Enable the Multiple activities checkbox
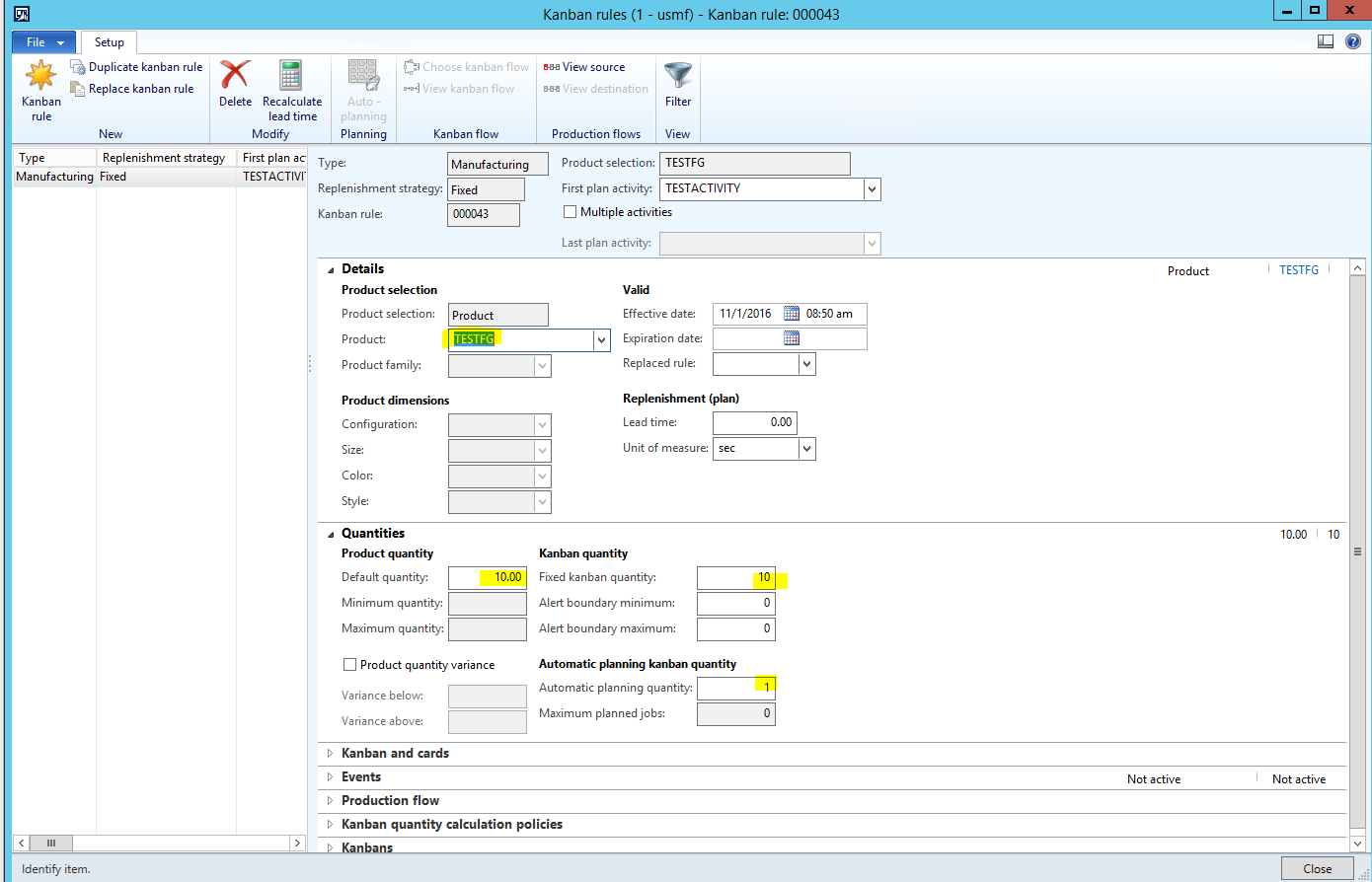 pos(570,212)
